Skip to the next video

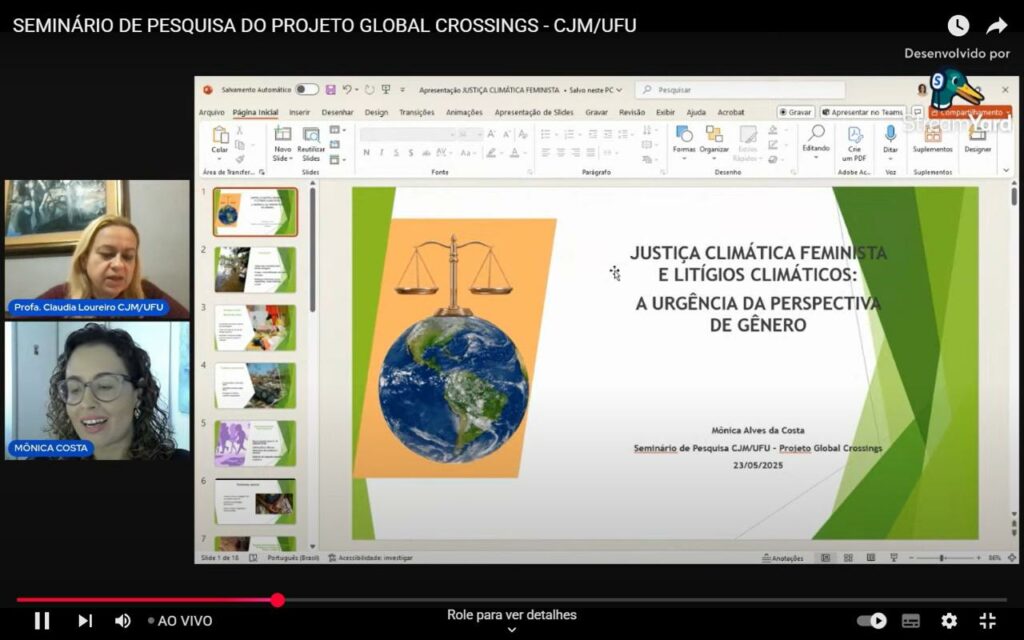85,620
